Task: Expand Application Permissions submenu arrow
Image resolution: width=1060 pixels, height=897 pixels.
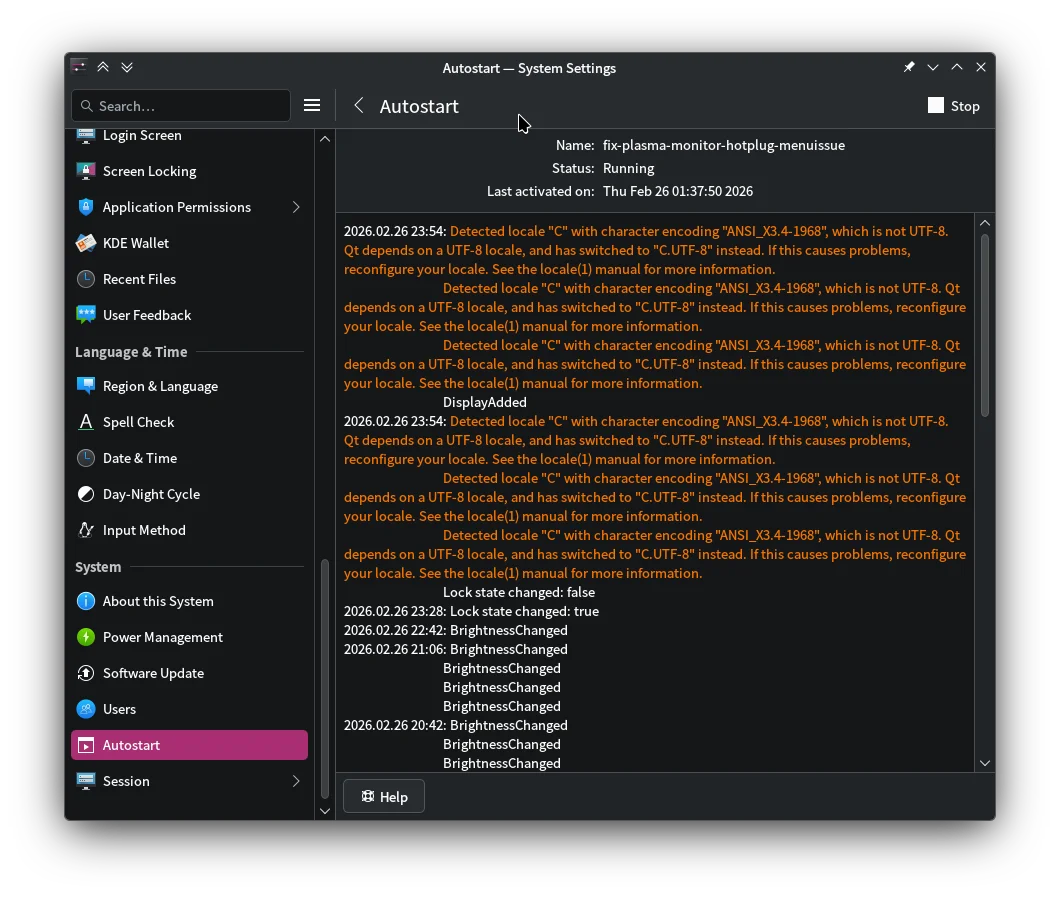Action: 296,207
